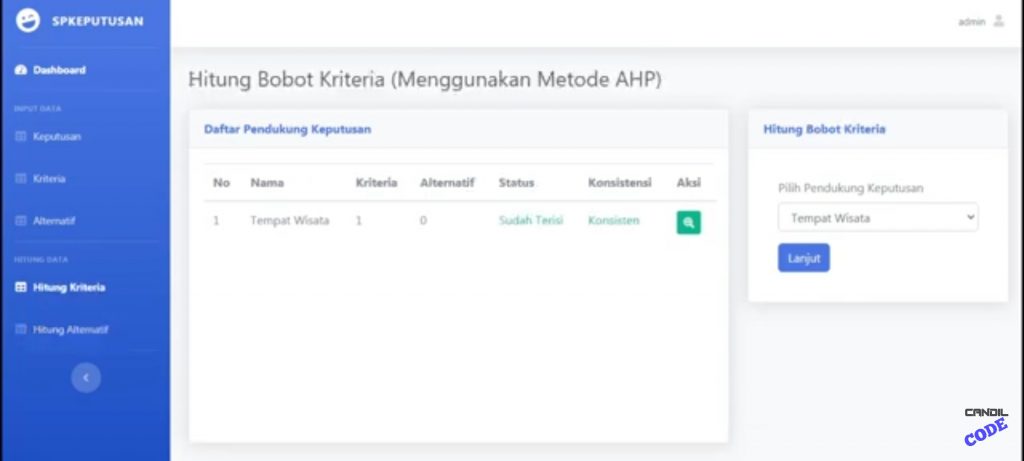1024x461 pixels.
Task: Click the Hitung Kriteria grid icon
Action: click(20, 288)
